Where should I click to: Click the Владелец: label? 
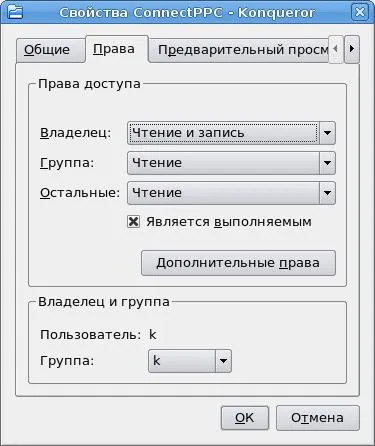76,133
